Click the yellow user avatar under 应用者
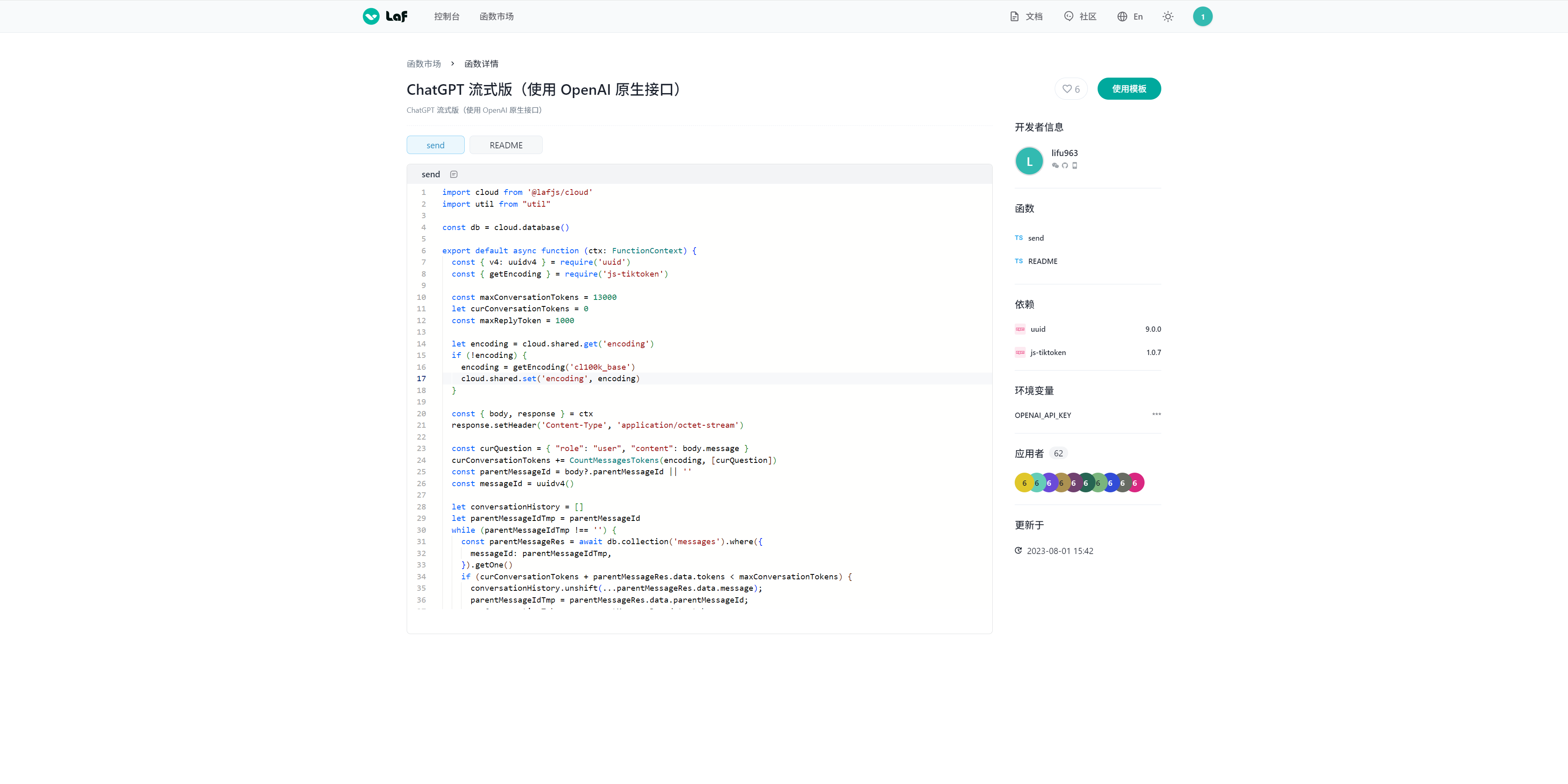 (1024, 483)
